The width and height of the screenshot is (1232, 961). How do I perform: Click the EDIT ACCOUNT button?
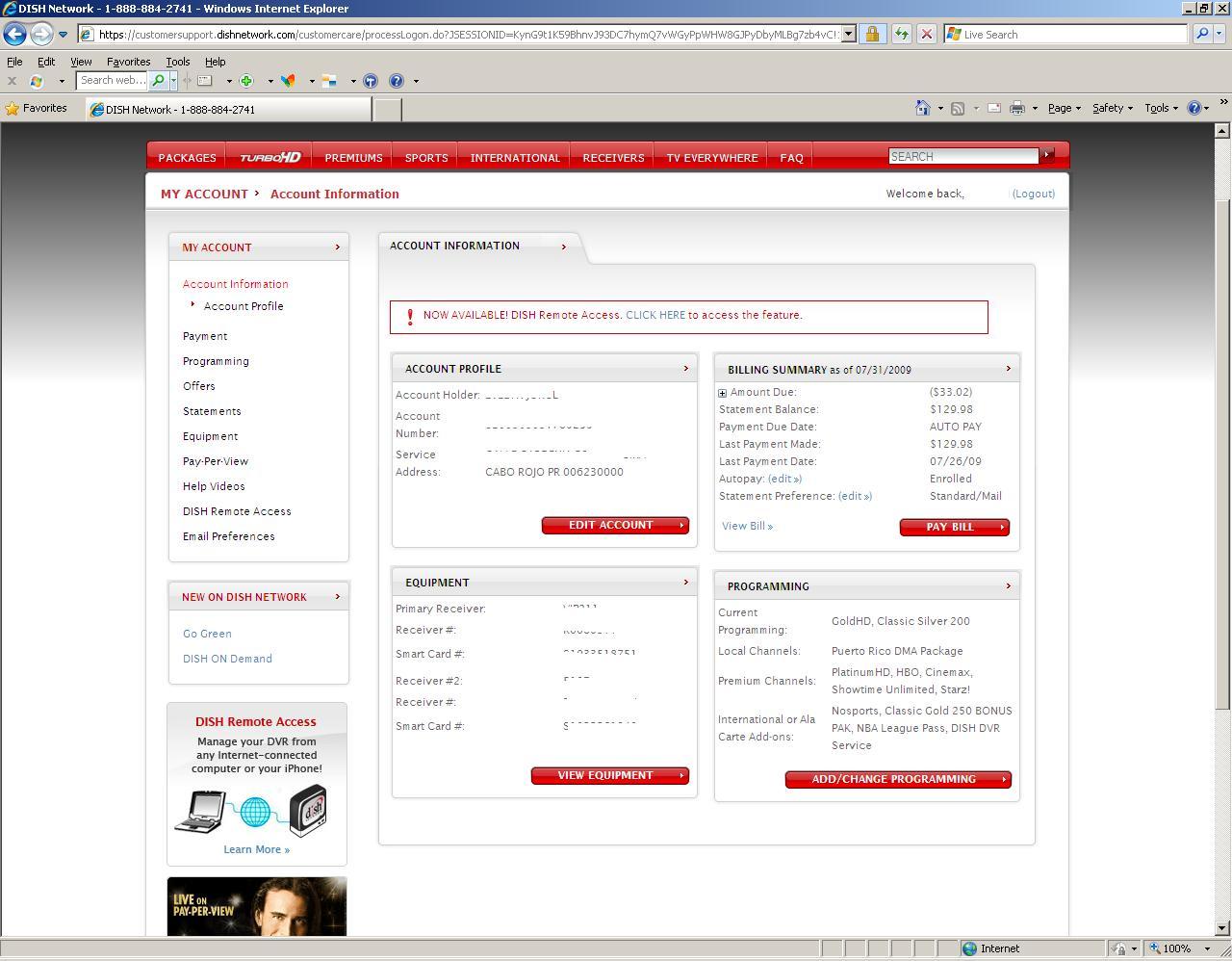615,525
